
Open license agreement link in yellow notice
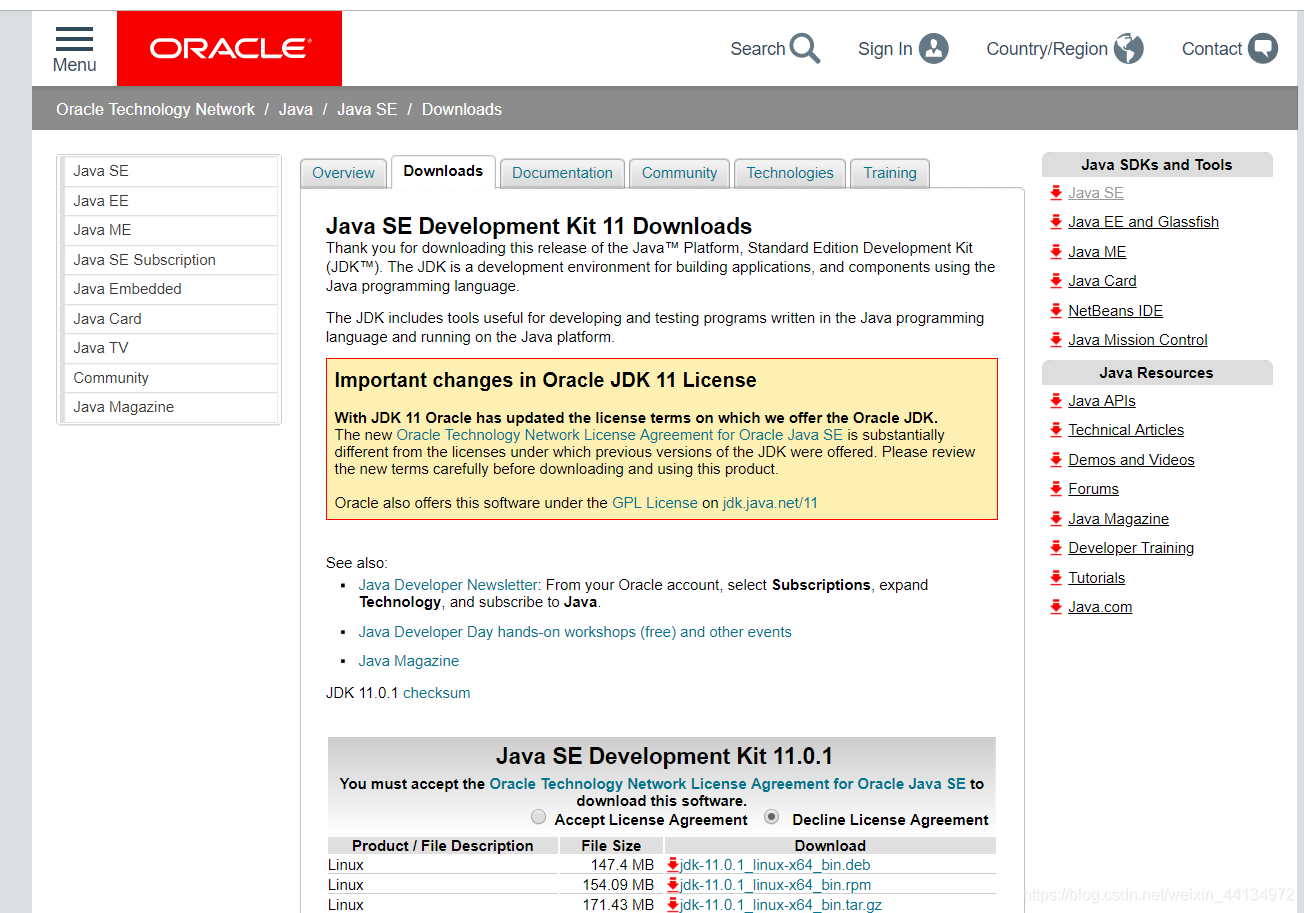[x=620, y=435]
